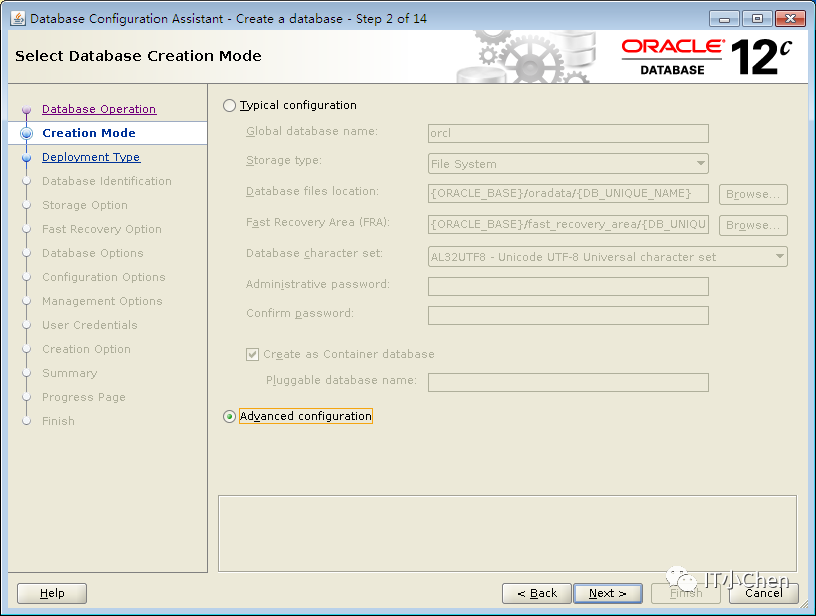This screenshot has height=616, width=816.
Task: Click the Storage type label
Action: tap(284, 160)
